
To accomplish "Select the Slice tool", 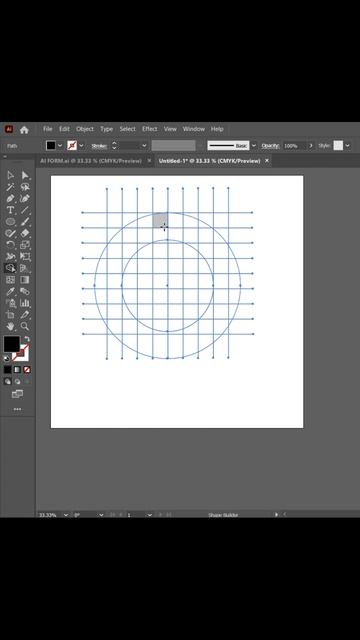I will (25, 315).
